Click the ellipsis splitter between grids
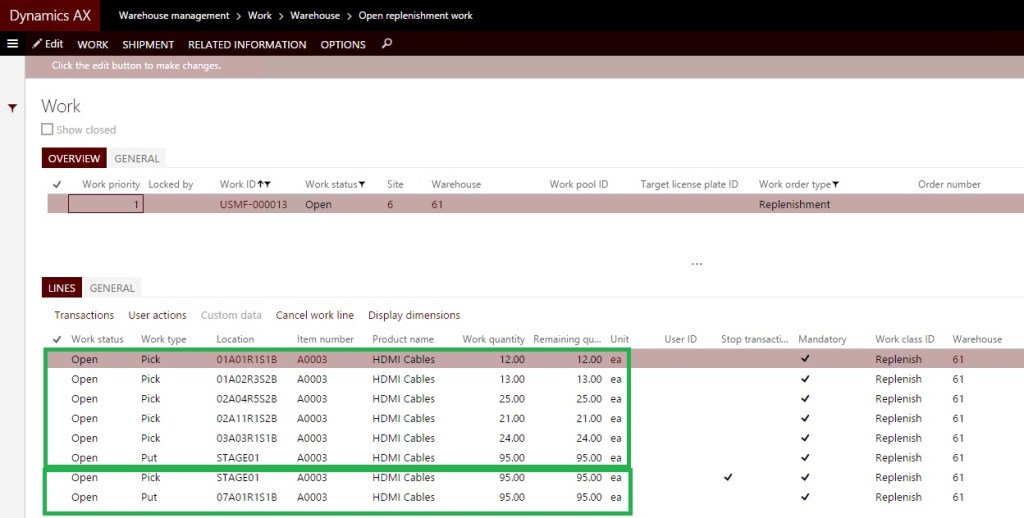 (x=697, y=265)
